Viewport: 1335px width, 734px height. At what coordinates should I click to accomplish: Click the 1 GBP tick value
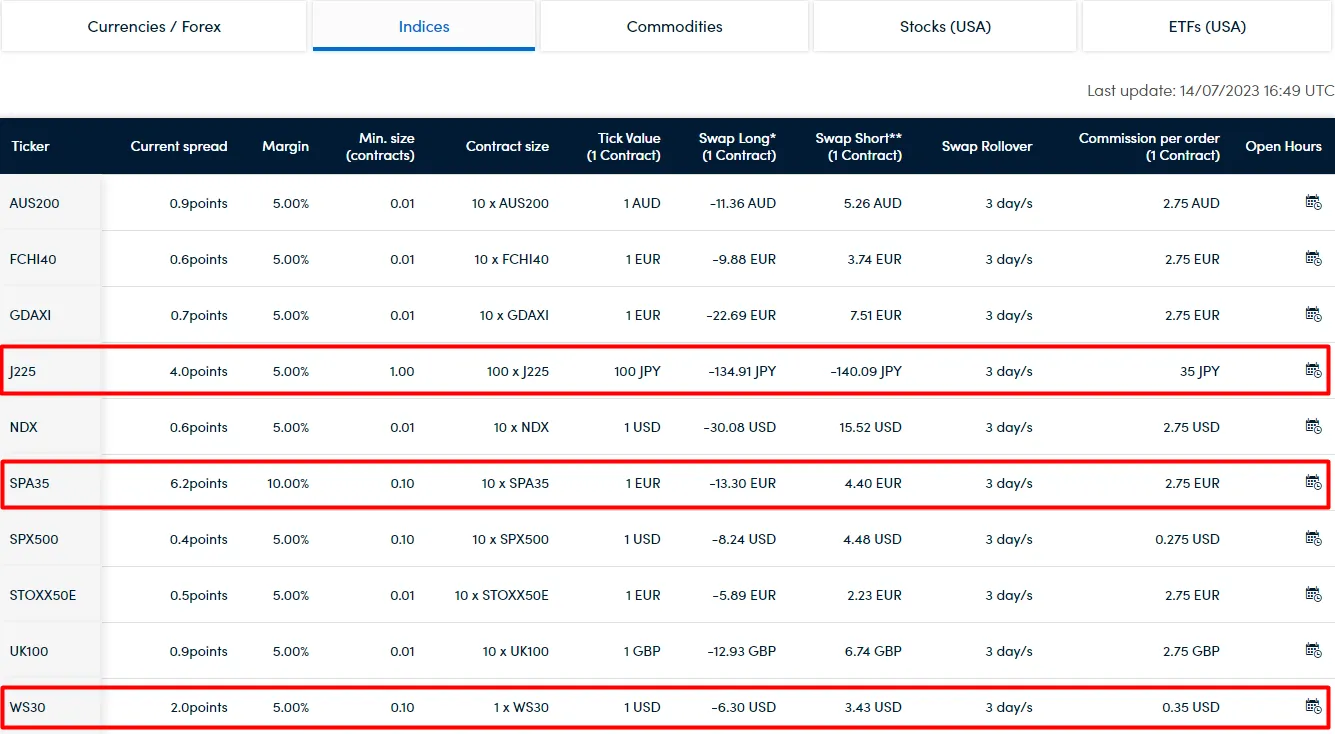tap(643, 651)
